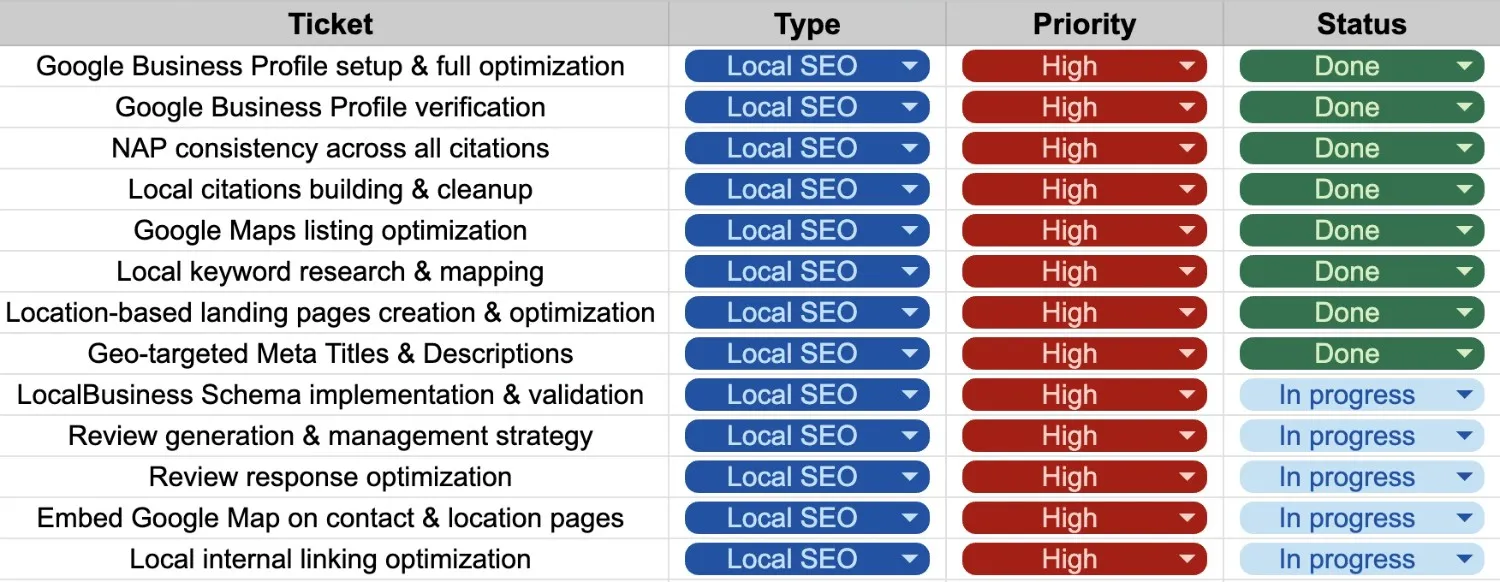The width and height of the screenshot is (1500, 582).
Task: Select the Status column header
Action: (x=1361, y=23)
